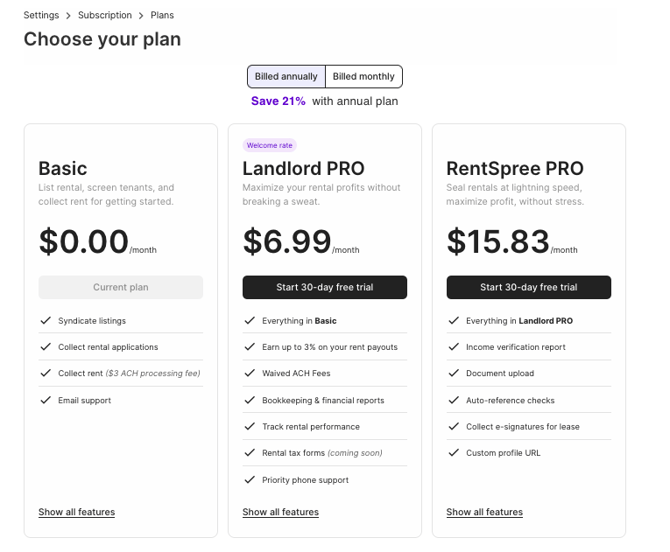Viewport: 670px width, 552px height.
Task: Start Landlord PRO 30-day free trial
Action: tap(325, 287)
